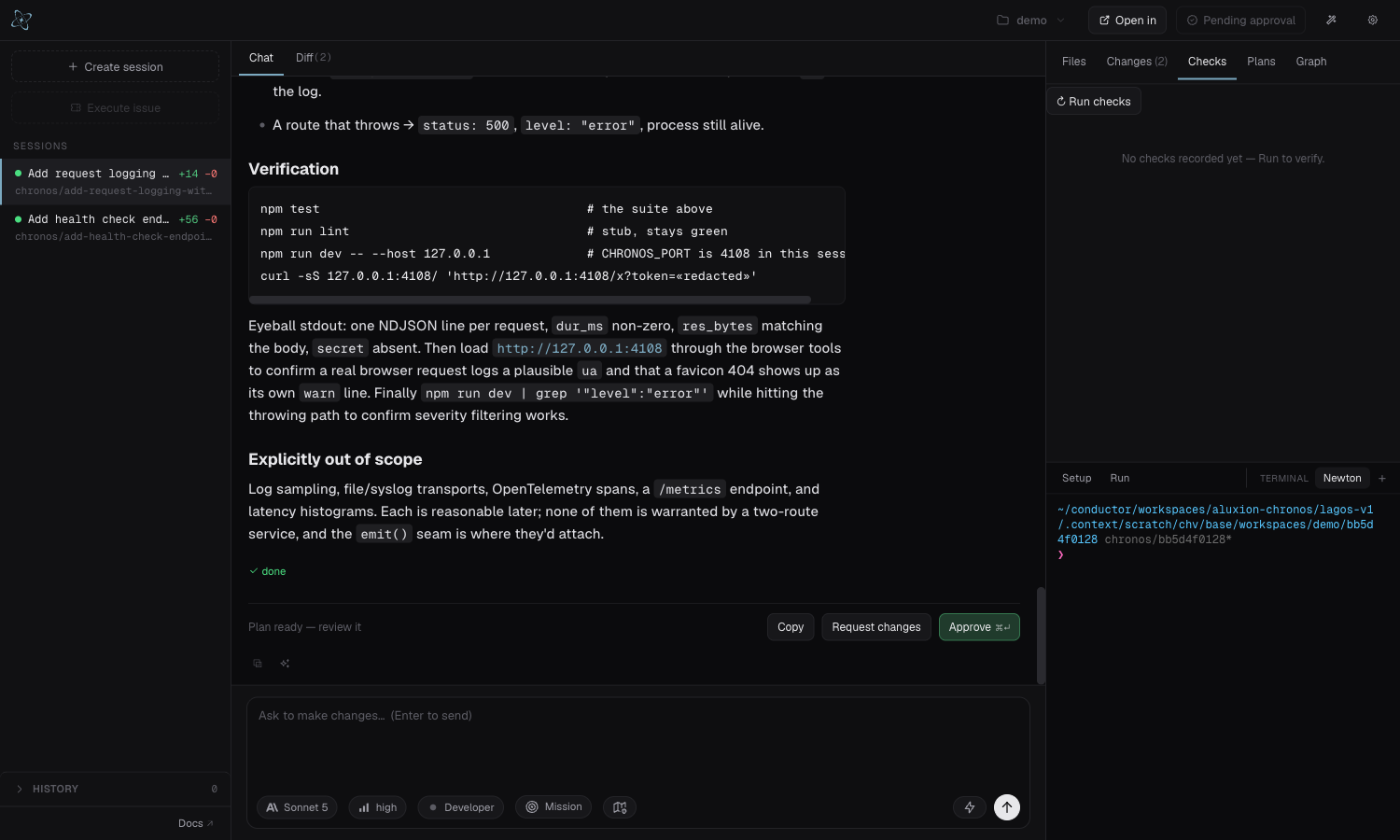Approve the plan

979,627
